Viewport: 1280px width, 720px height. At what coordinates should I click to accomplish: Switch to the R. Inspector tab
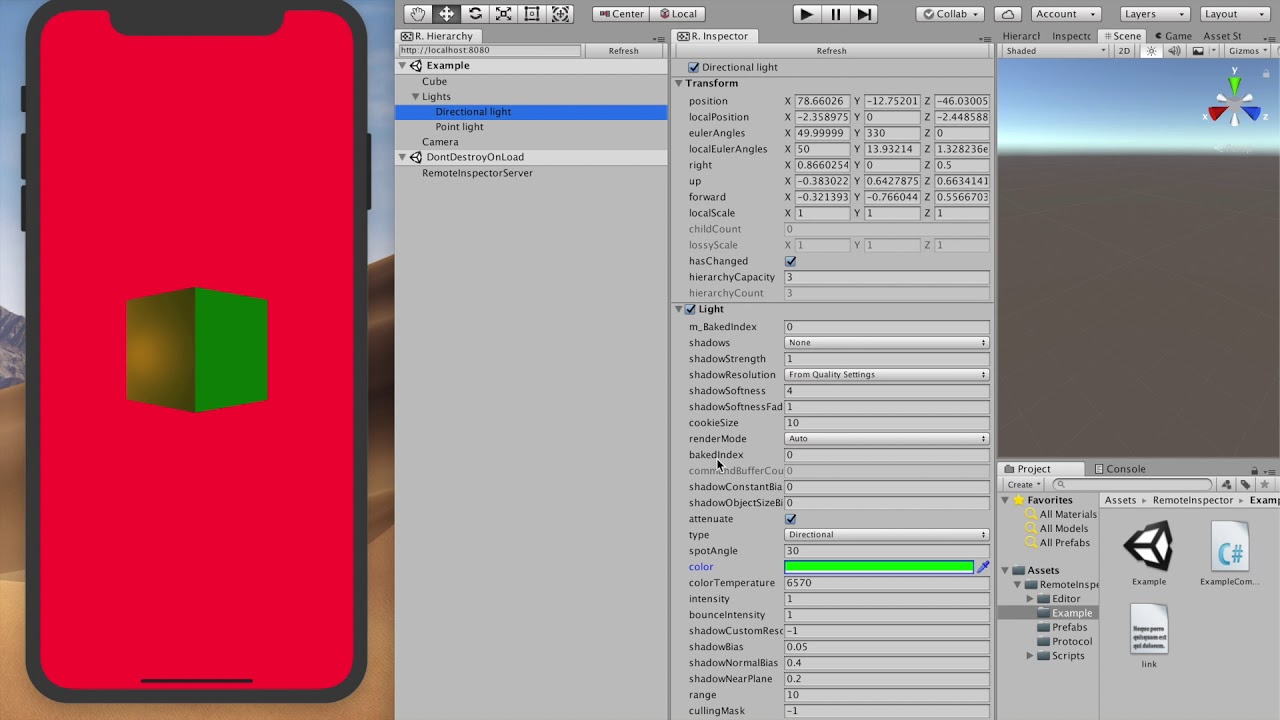tap(712, 36)
